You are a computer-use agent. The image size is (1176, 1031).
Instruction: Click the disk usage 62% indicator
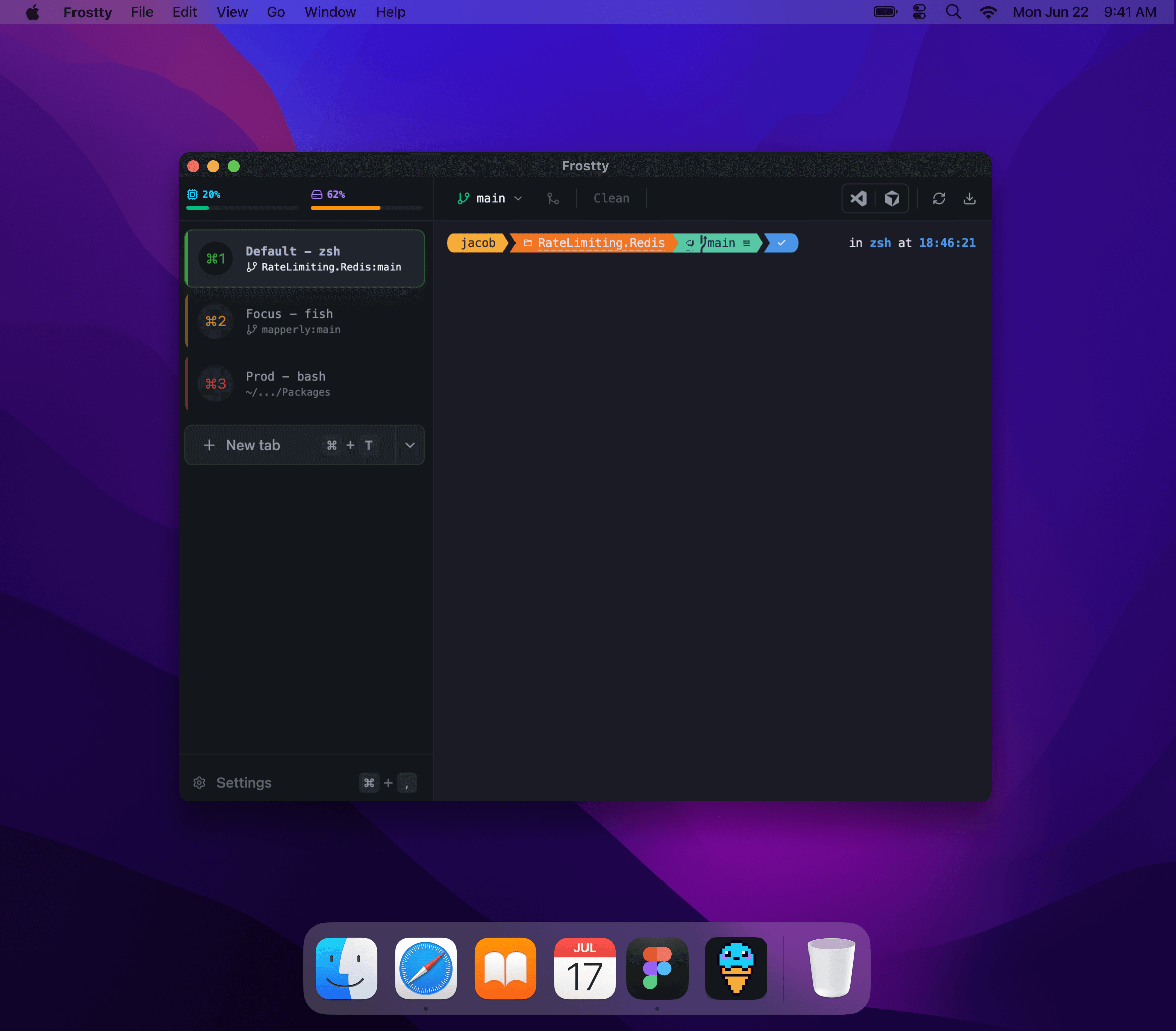tap(329, 194)
